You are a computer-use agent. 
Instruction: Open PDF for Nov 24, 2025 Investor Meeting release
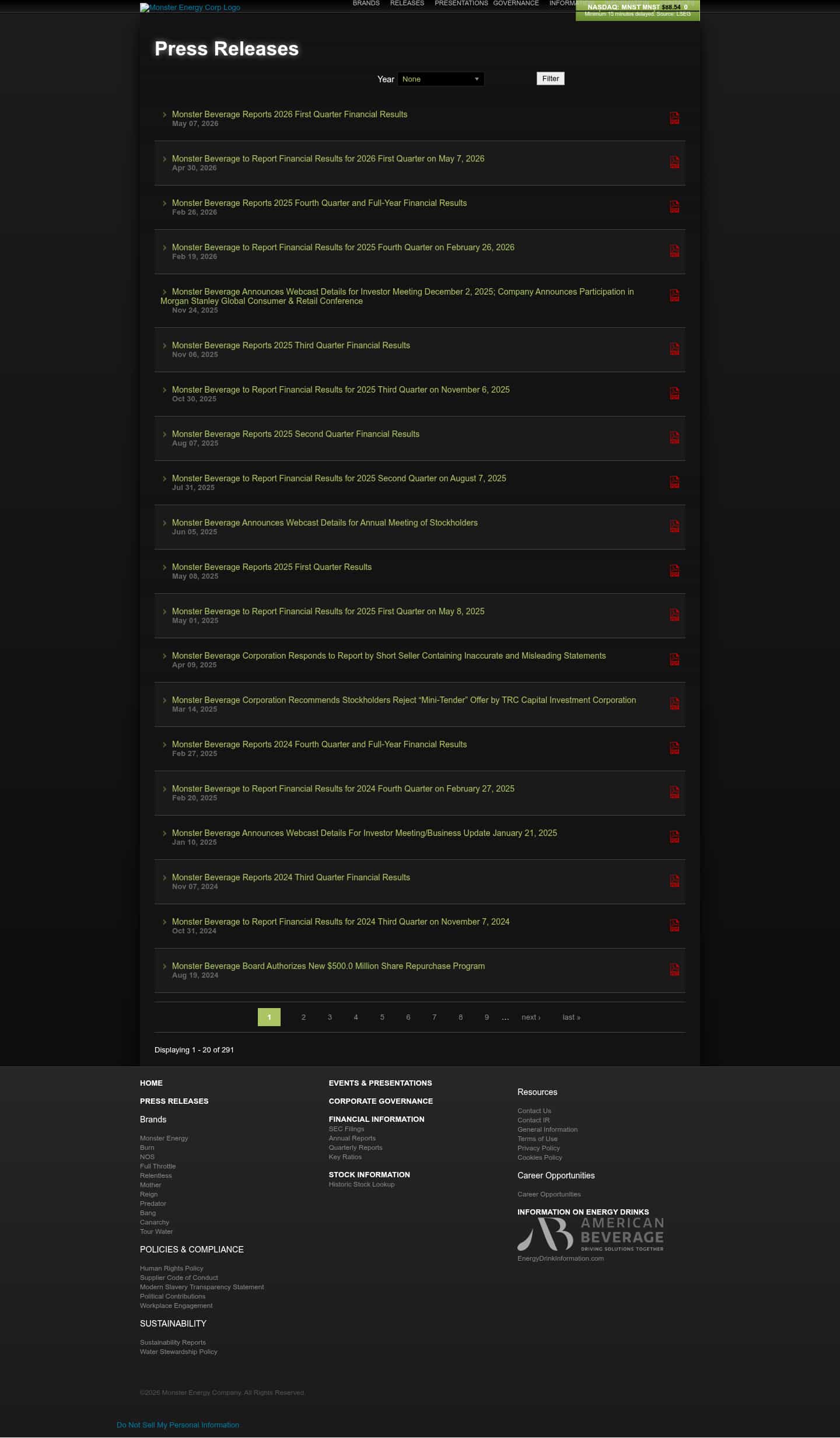(674, 295)
